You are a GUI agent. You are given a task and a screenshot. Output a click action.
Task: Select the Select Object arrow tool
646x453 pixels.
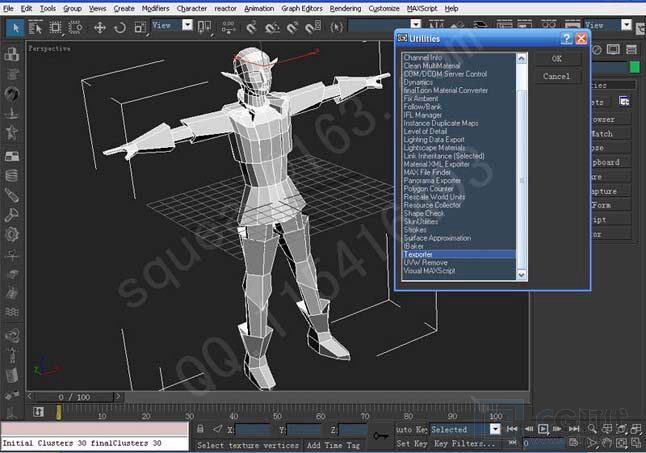15,28
